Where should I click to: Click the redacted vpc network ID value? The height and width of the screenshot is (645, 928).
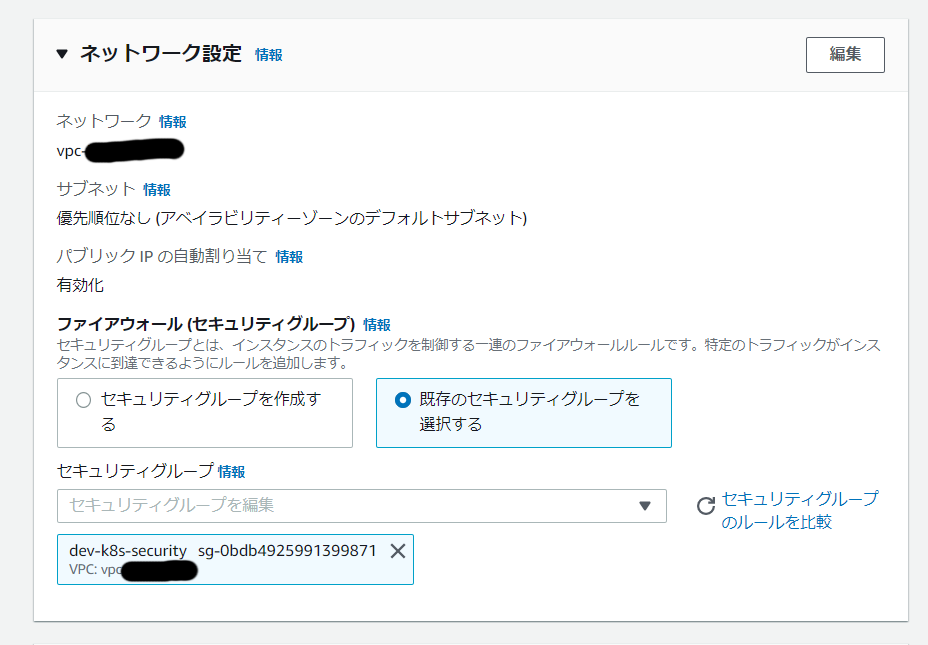click(x=120, y=151)
